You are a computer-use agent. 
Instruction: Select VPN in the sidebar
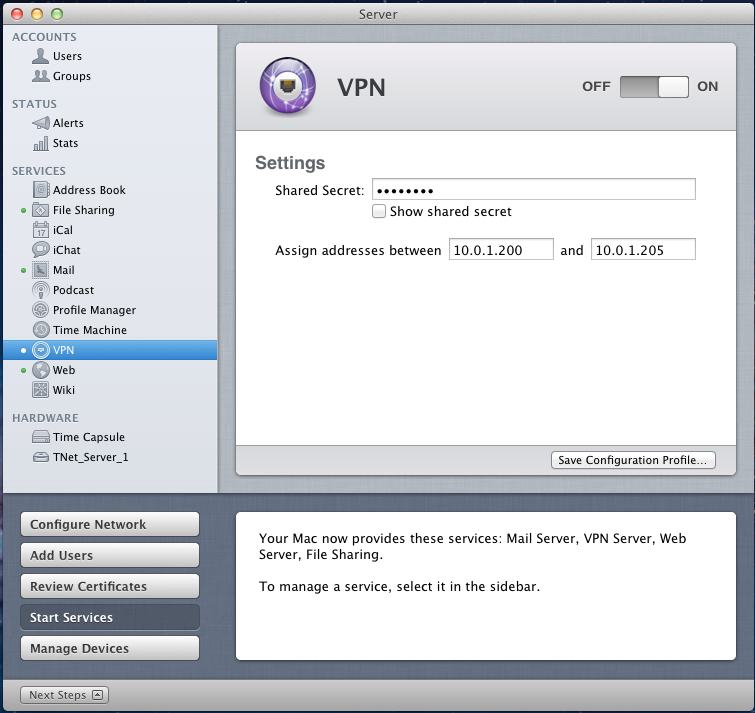tap(110, 350)
